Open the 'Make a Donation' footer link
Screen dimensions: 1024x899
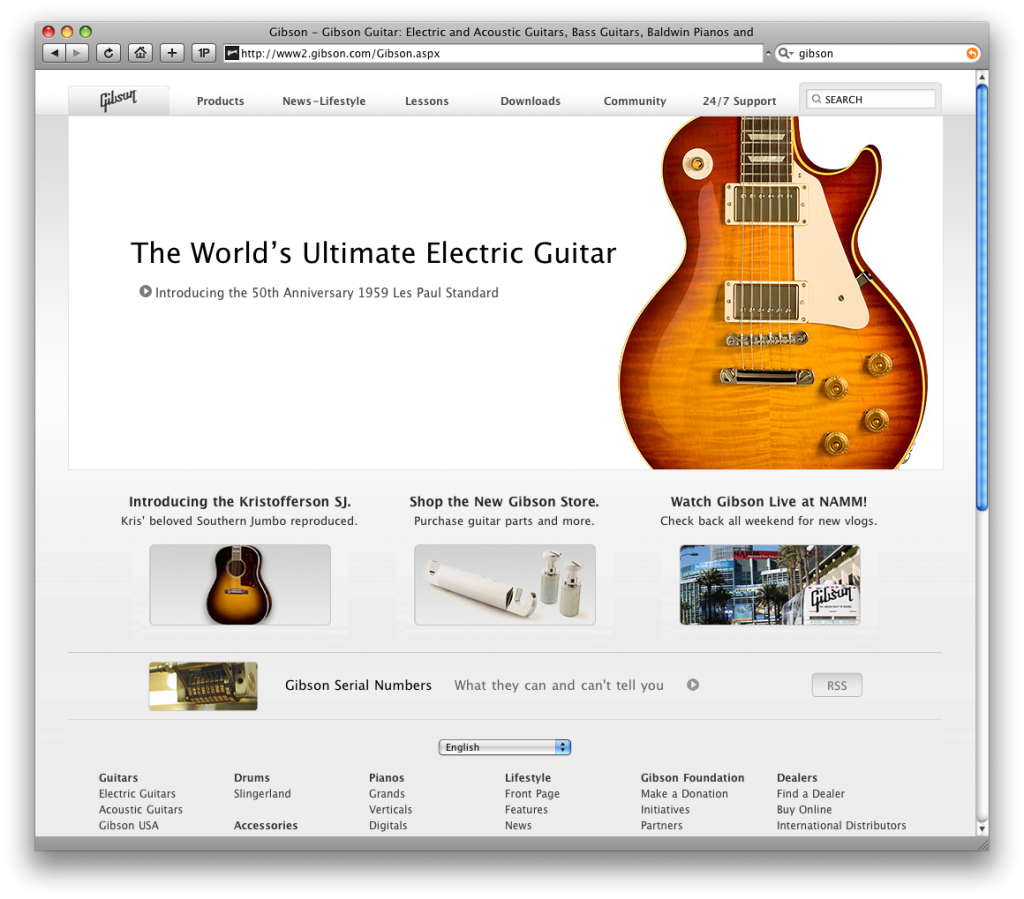684,794
